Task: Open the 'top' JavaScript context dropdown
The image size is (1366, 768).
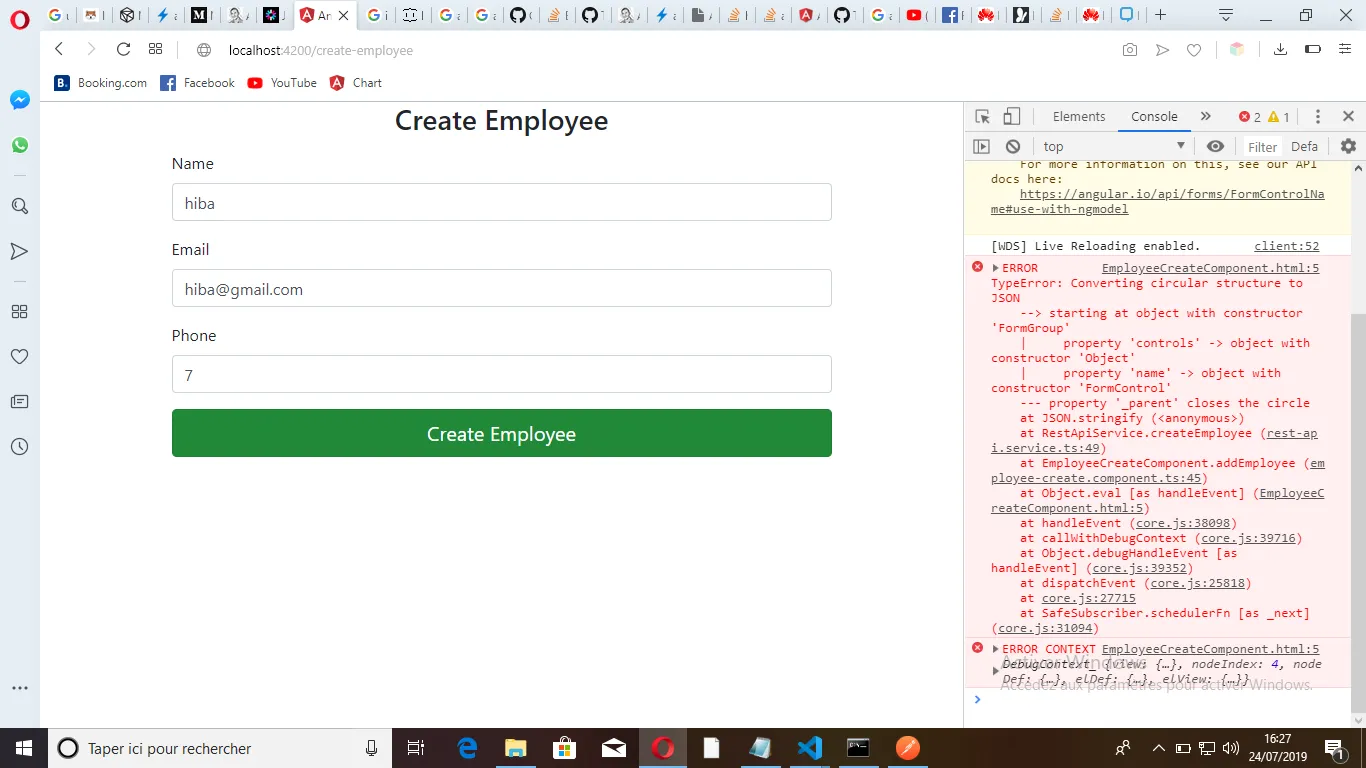Action: click(x=1113, y=146)
